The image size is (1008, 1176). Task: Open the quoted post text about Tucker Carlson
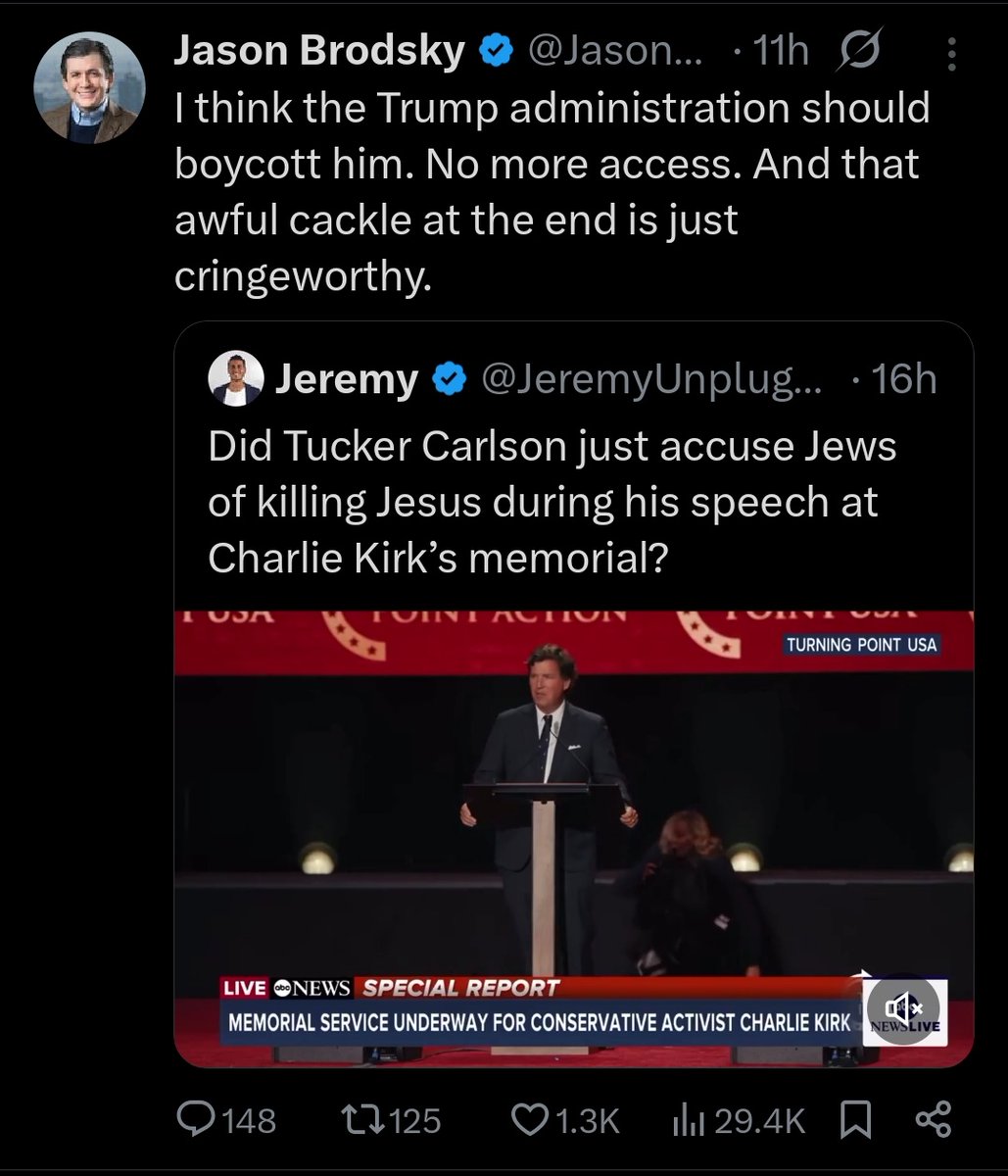pyautogui.click(x=552, y=501)
